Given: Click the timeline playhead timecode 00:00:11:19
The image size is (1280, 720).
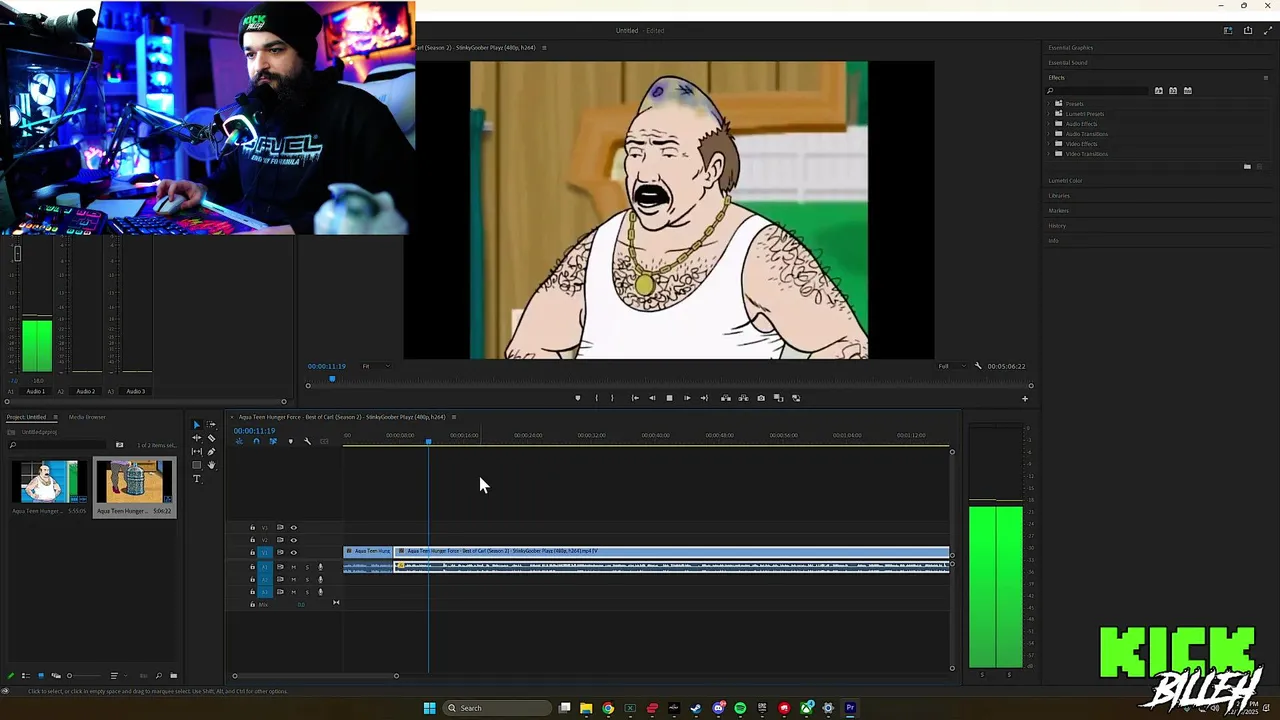Looking at the screenshot, I should (254, 431).
